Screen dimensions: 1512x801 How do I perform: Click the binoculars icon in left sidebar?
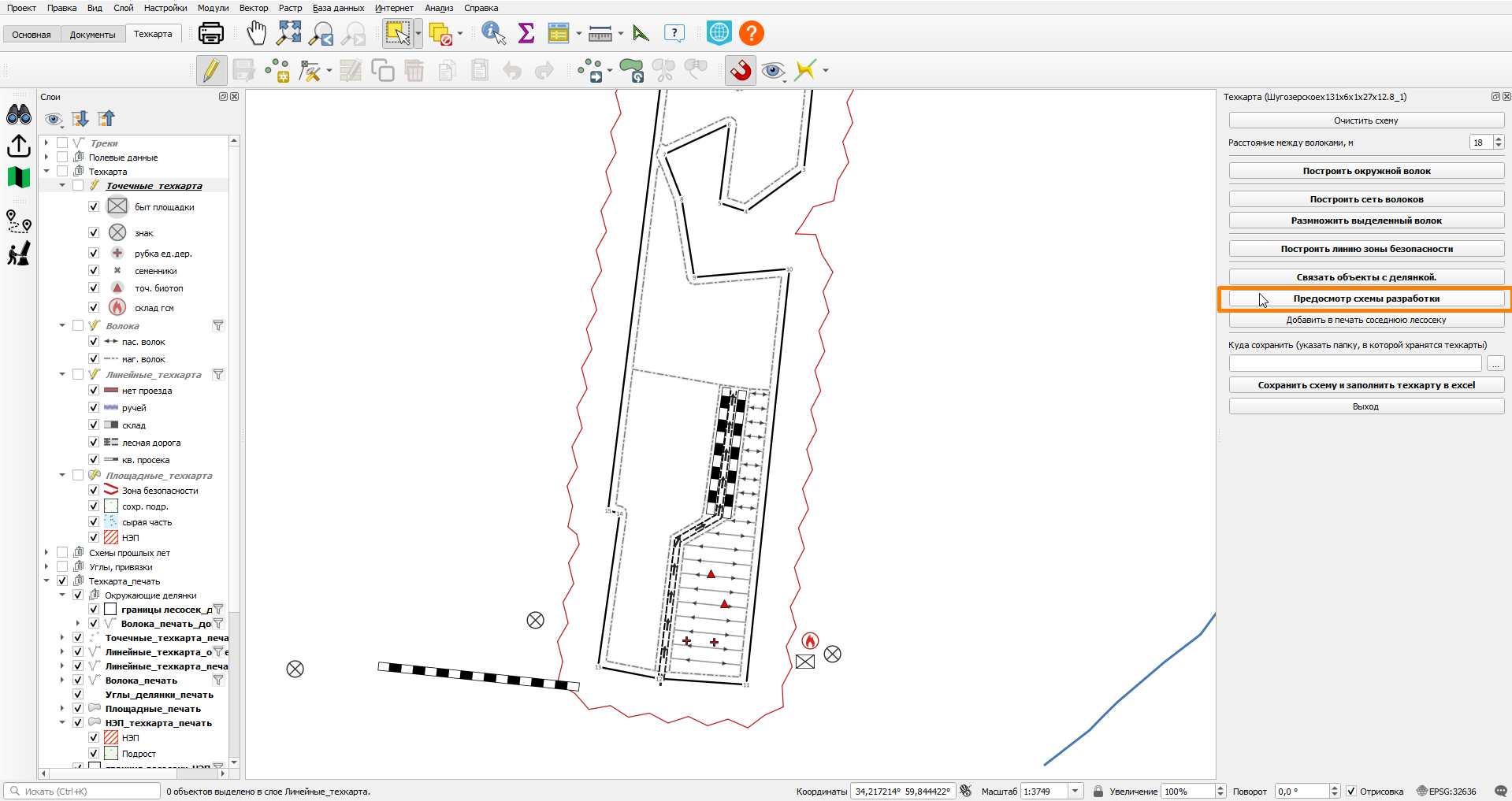pos(19,115)
